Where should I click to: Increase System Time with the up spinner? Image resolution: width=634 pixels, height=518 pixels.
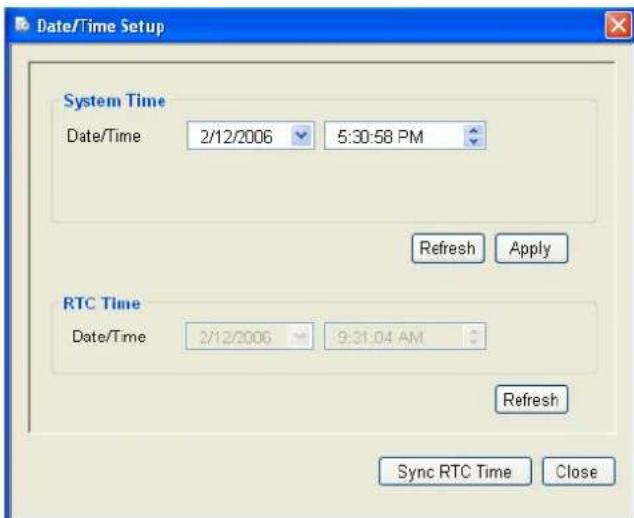click(x=474, y=130)
